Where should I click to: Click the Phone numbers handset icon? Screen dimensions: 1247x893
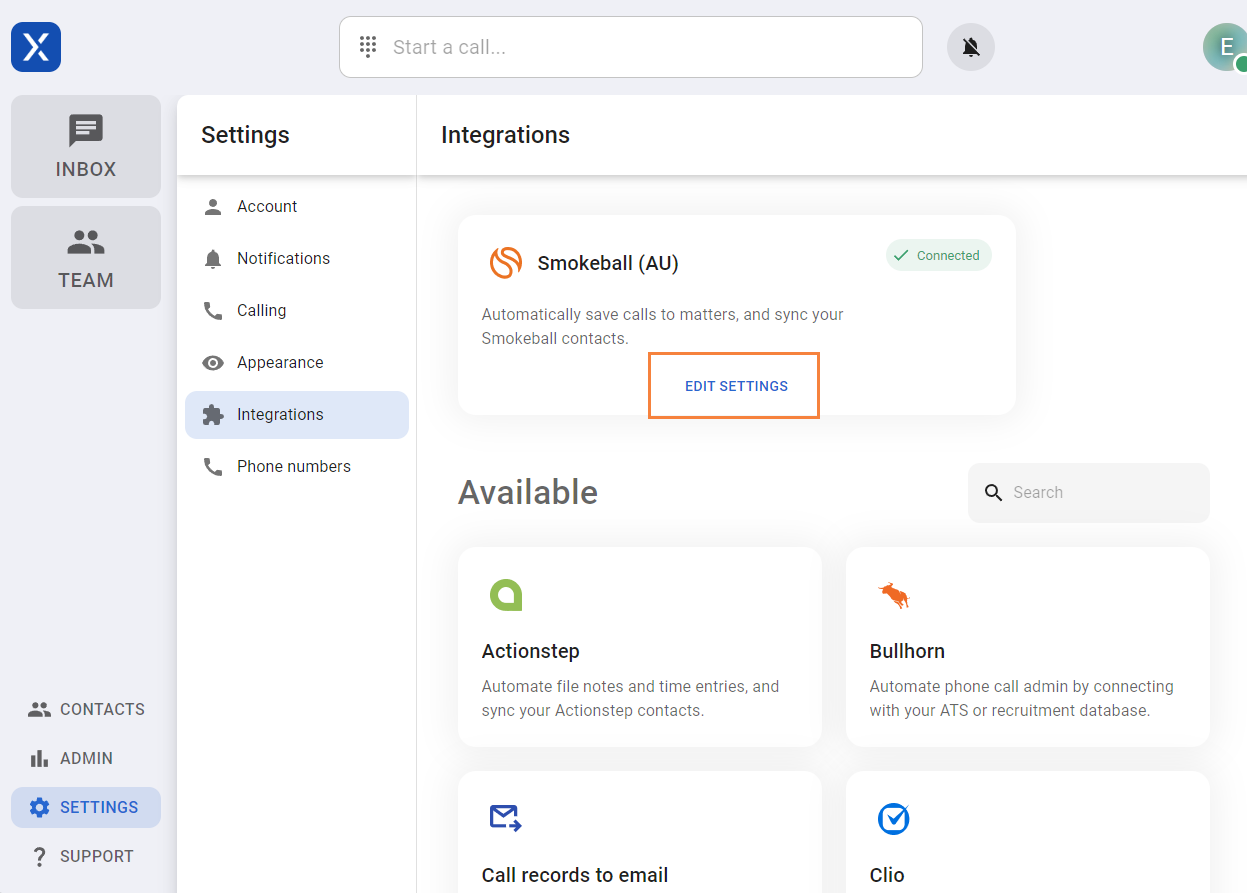[x=213, y=467]
